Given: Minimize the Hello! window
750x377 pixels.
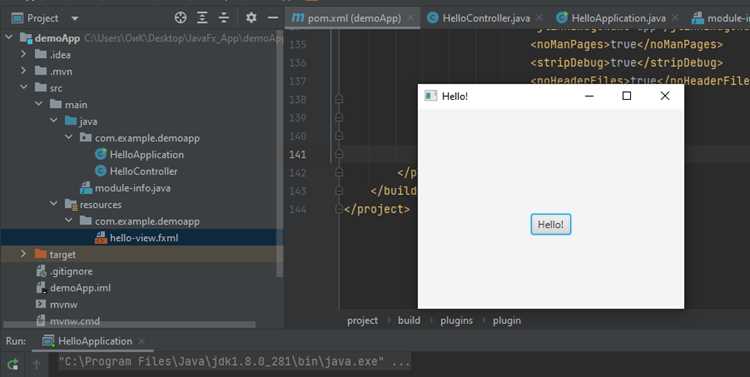Looking at the screenshot, I should coord(589,96).
